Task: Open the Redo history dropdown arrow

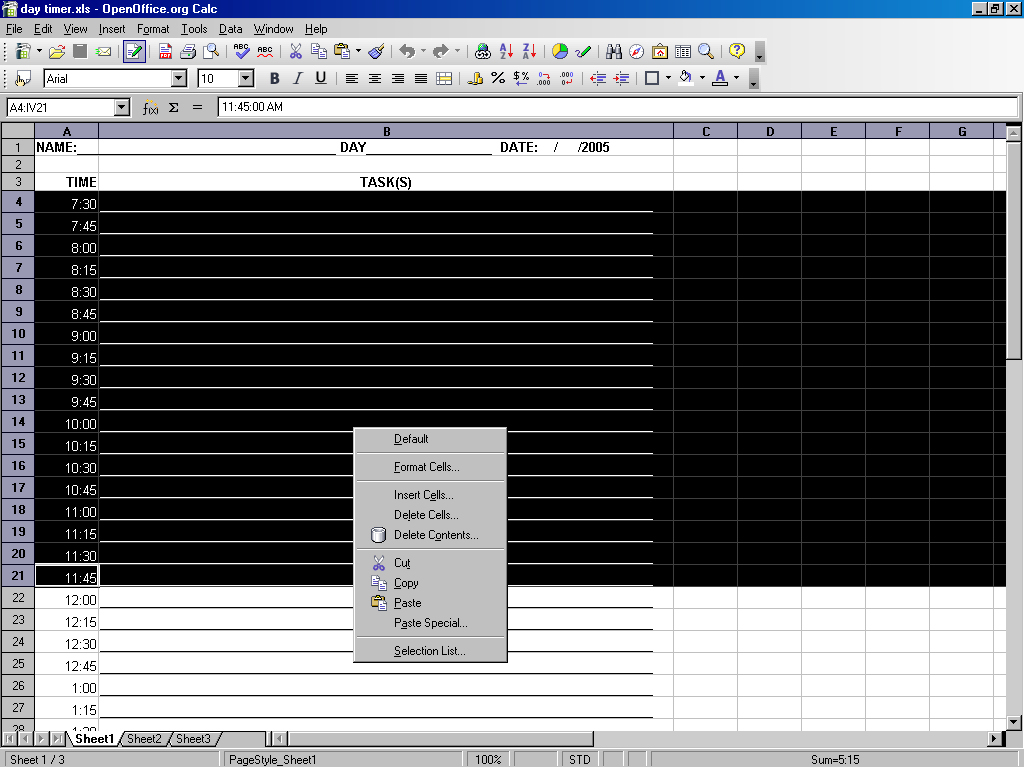Action: (x=457, y=52)
